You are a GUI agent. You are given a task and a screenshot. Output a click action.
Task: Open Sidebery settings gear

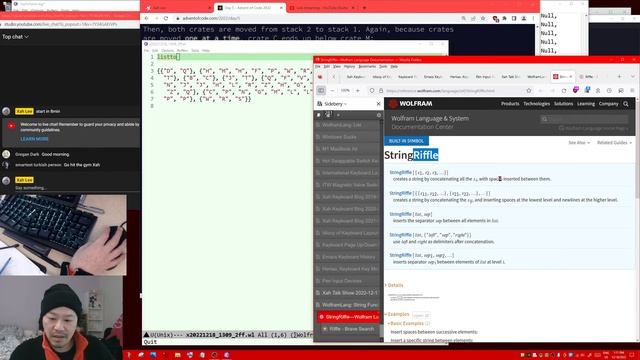(379, 115)
